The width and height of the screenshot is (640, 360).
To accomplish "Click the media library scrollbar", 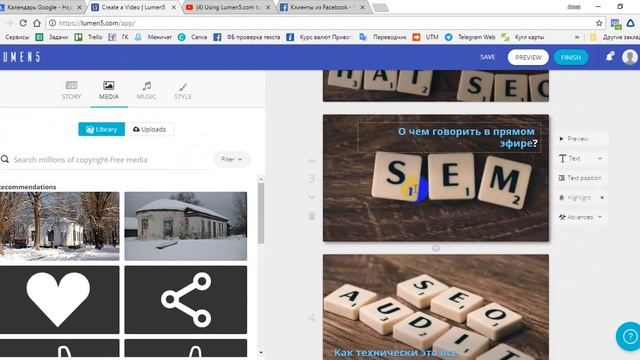I will (261, 212).
